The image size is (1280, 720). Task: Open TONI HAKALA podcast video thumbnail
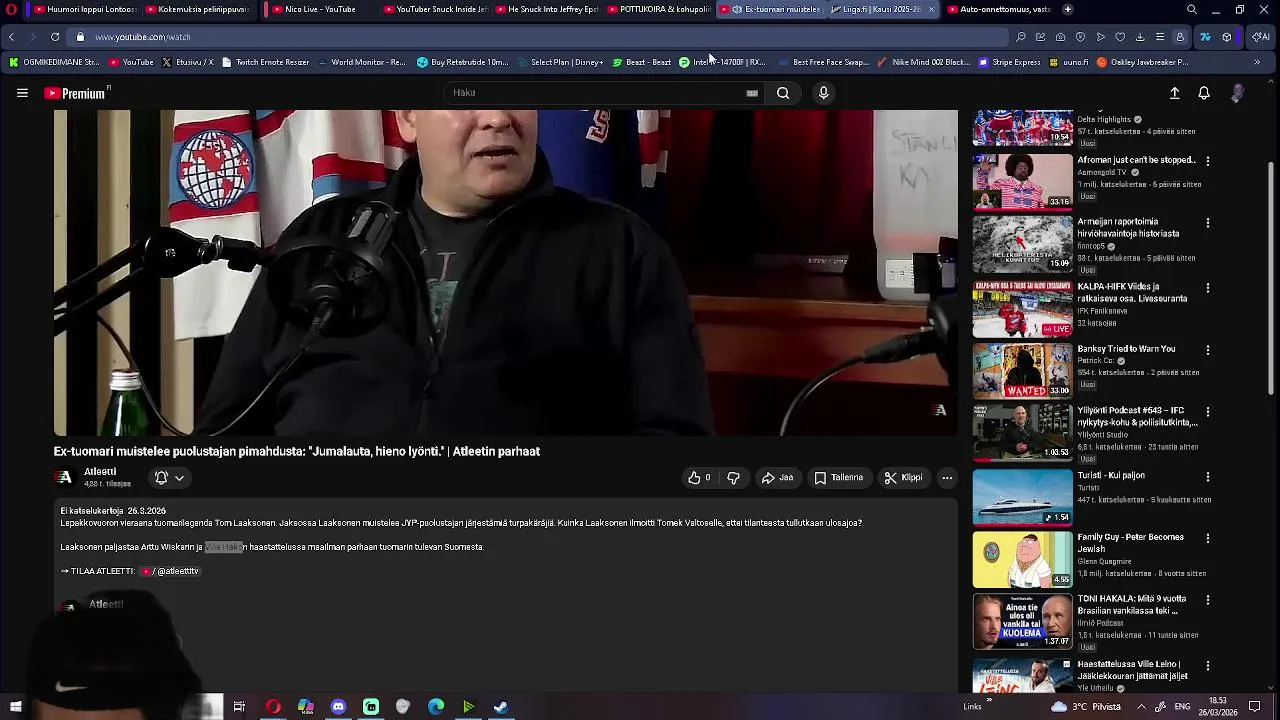click(x=1022, y=621)
